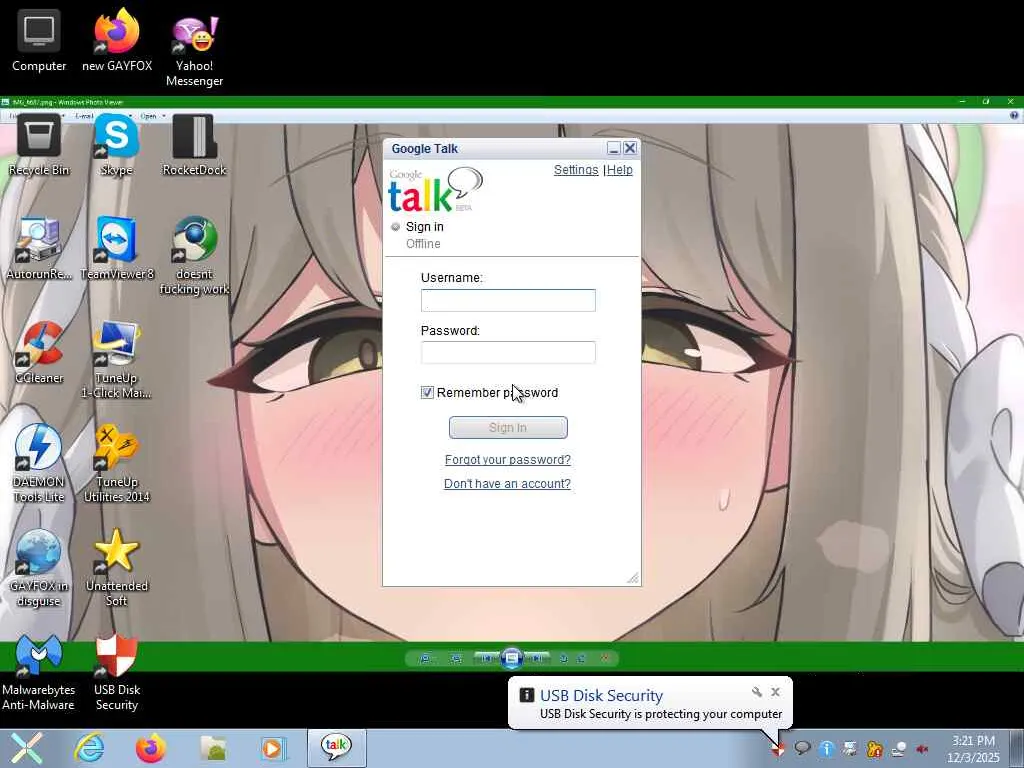Image resolution: width=1024 pixels, height=768 pixels.
Task: Click the Forgot your password? link
Action: coord(507,460)
